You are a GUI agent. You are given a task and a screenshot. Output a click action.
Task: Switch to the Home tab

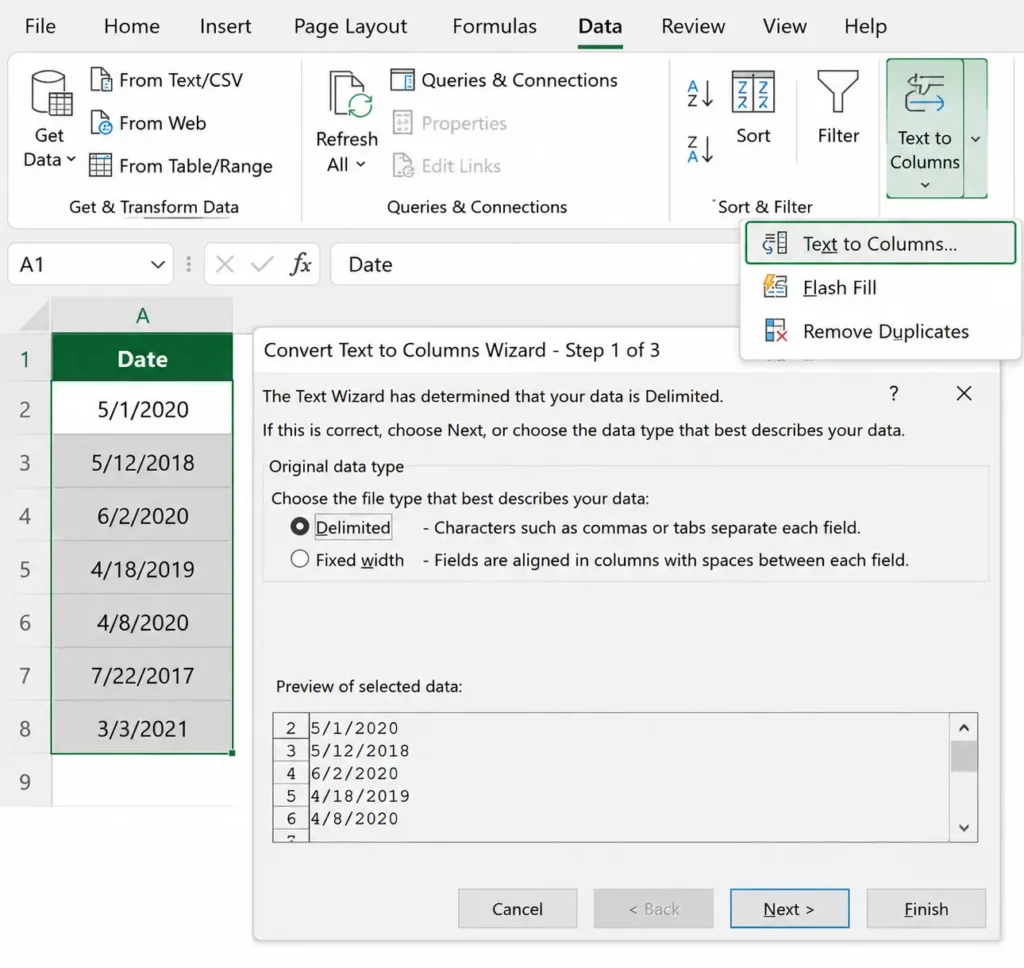[x=132, y=26]
